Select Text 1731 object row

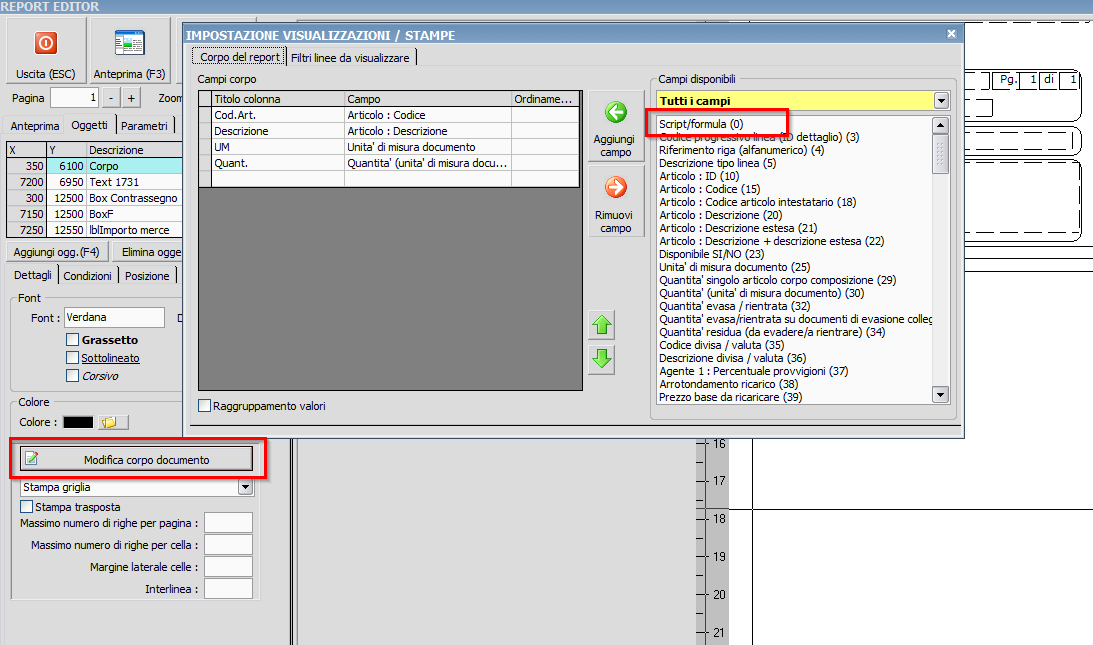95,182
